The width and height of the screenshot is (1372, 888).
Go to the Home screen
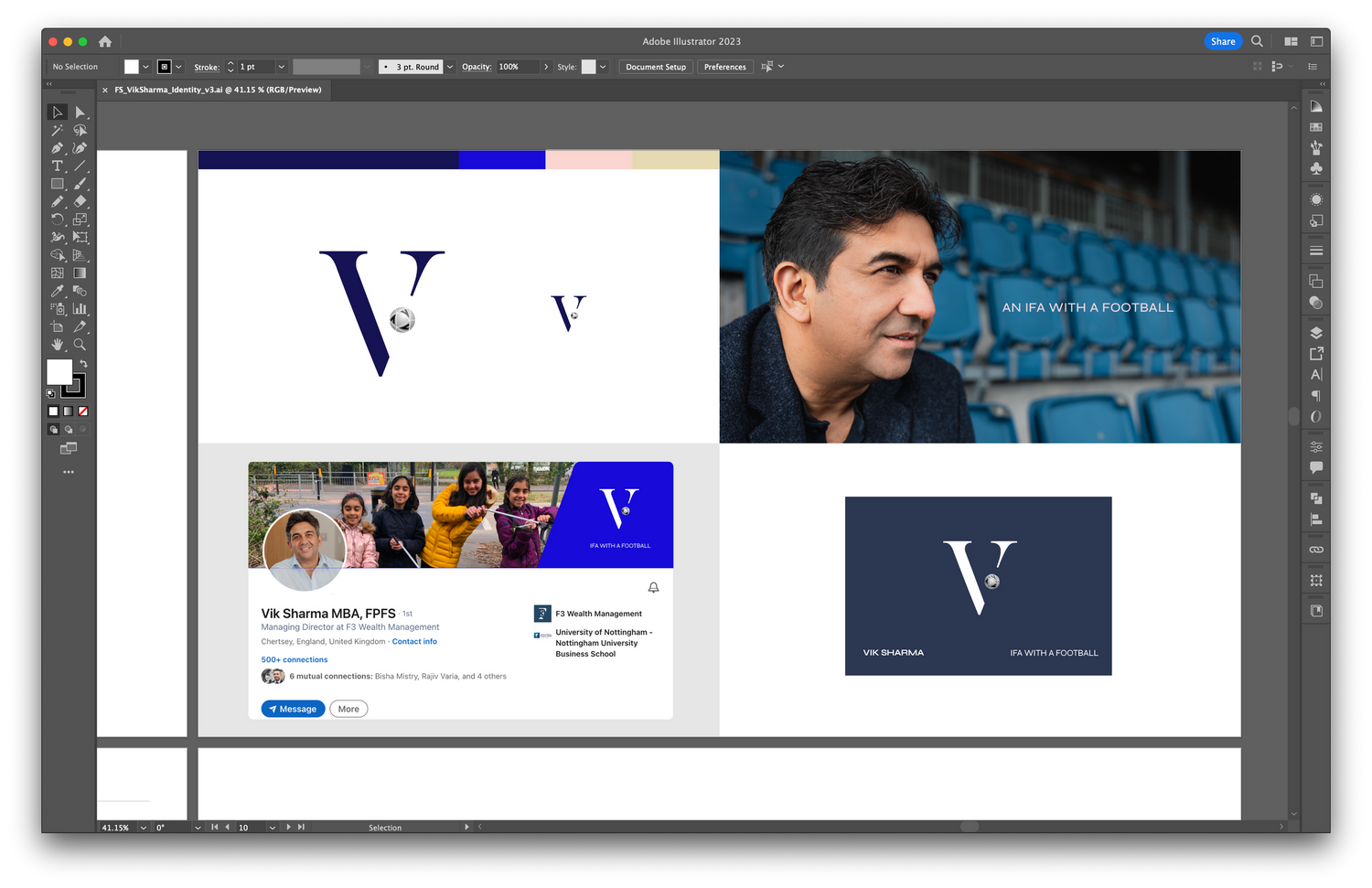105,41
